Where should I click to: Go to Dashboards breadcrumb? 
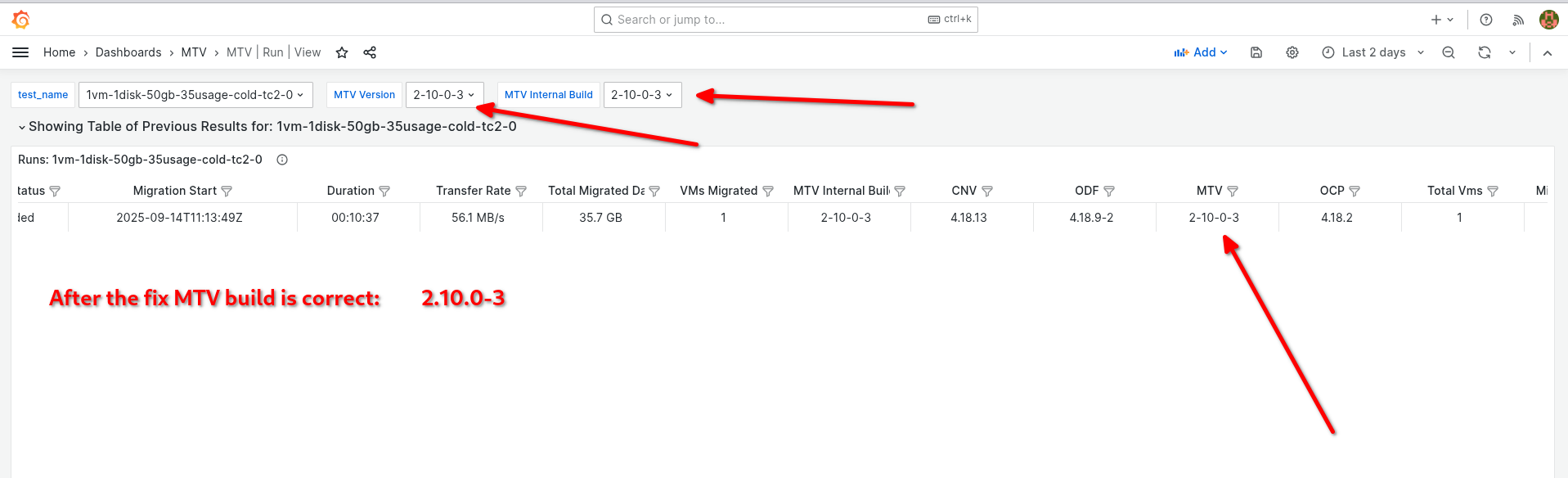[x=128, y=52]
